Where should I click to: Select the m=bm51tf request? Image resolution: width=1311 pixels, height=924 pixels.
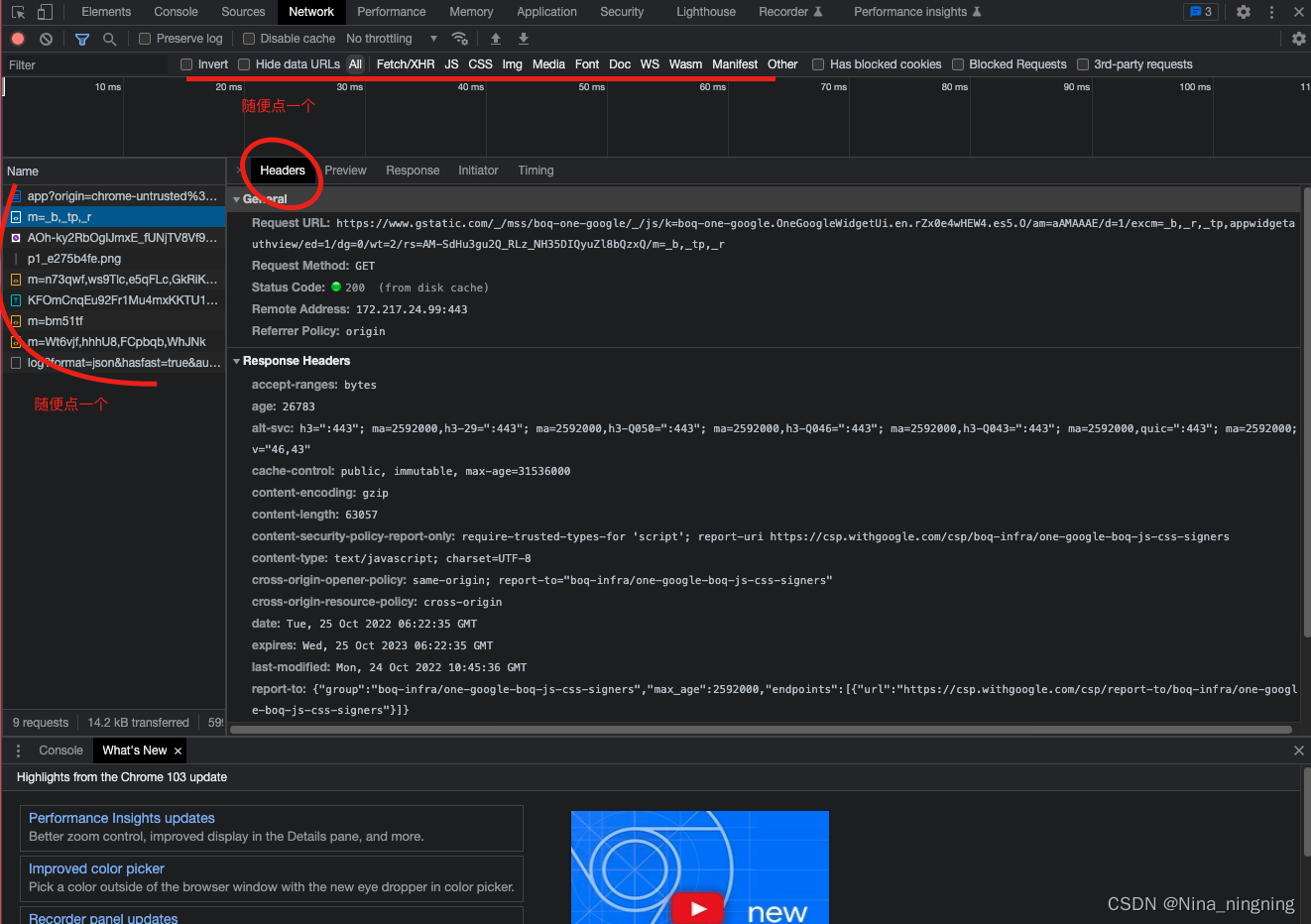(114, 321)
